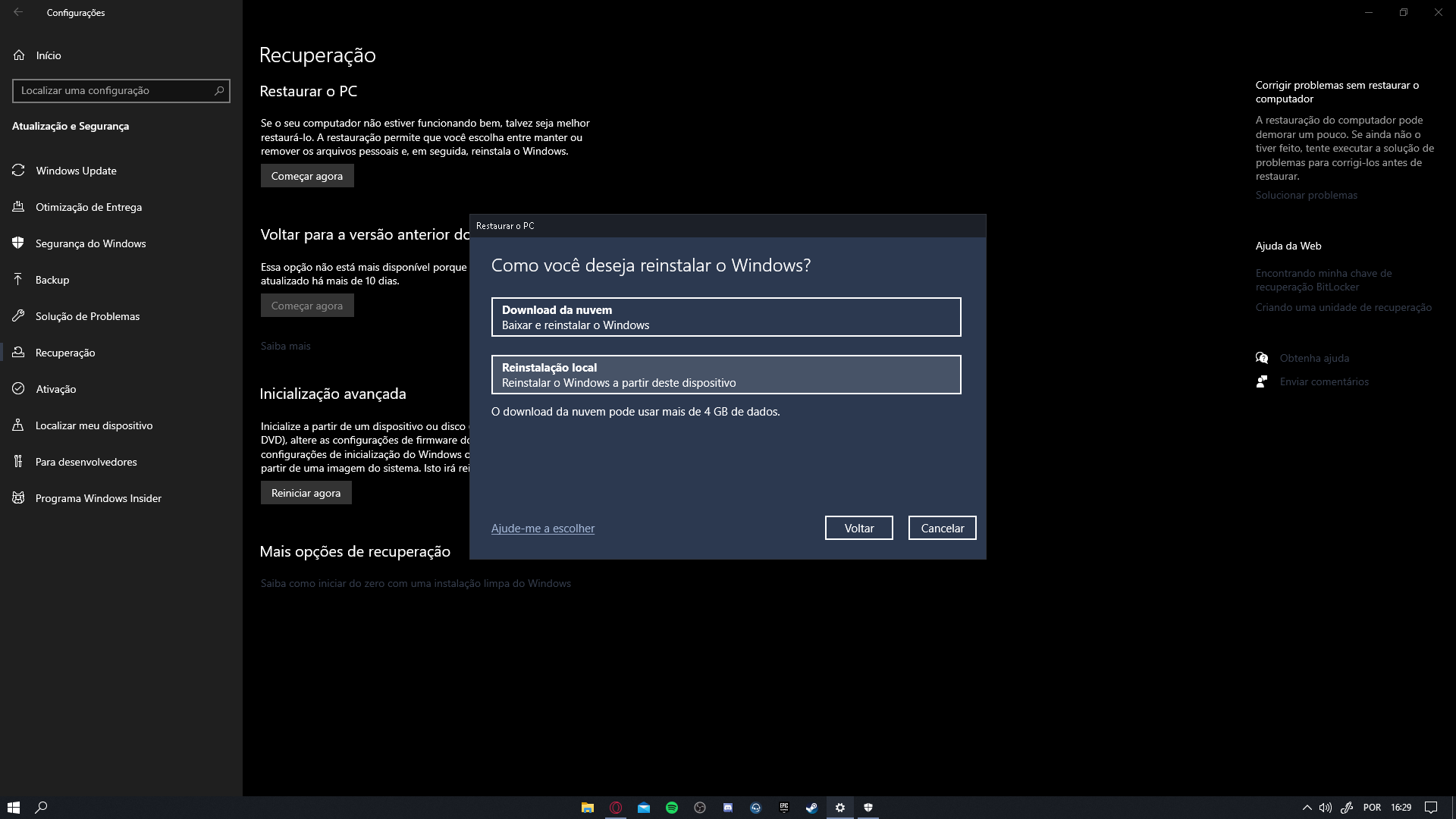Viewport: 1456px width, 819px height.
Task: Click the Voltar button in the dialog
Action: [858, 528]
